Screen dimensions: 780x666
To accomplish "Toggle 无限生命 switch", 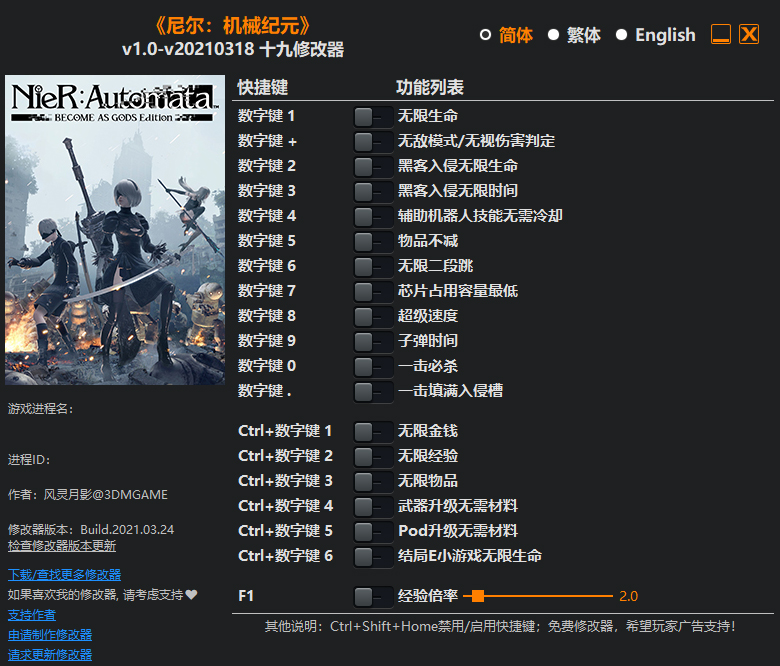I will coord(373,117).
